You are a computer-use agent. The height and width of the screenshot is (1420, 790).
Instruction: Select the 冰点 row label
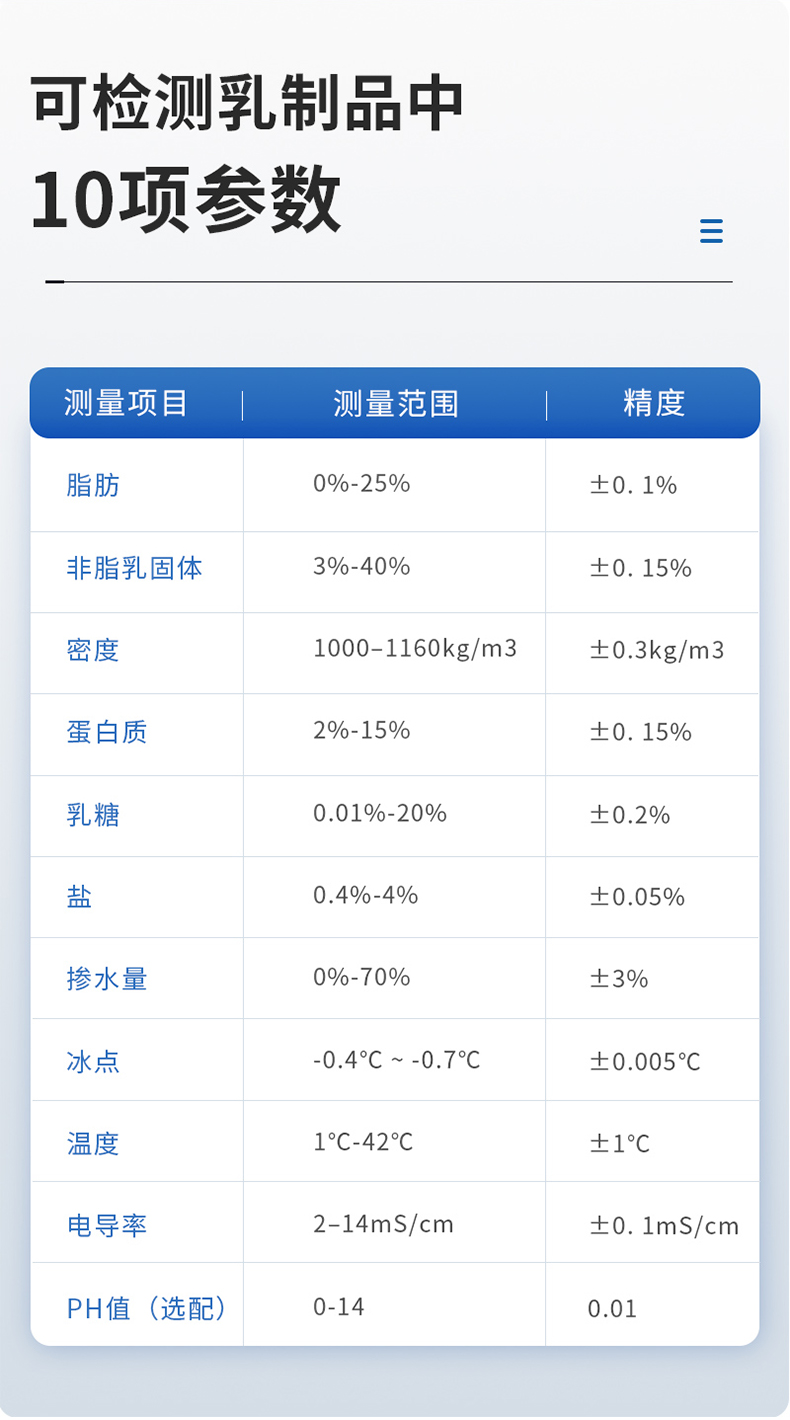tap(93, 1061)
